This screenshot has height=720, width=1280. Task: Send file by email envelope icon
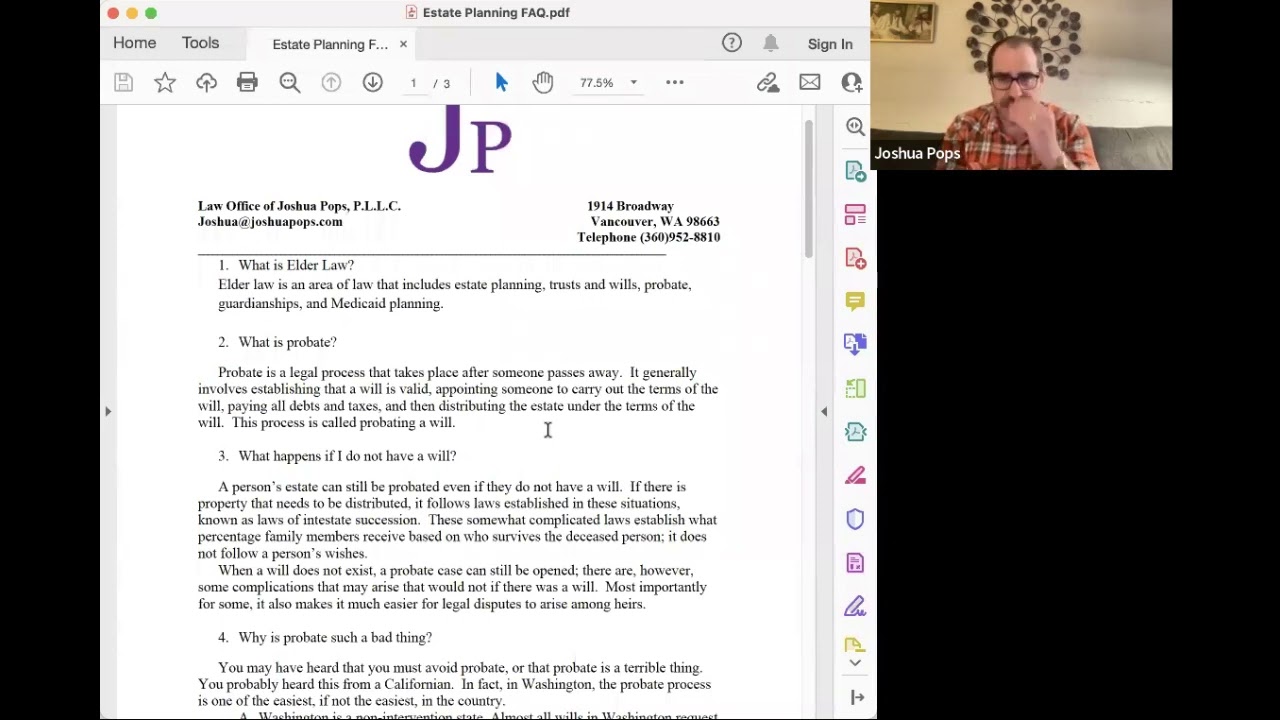tap(810, 83)
